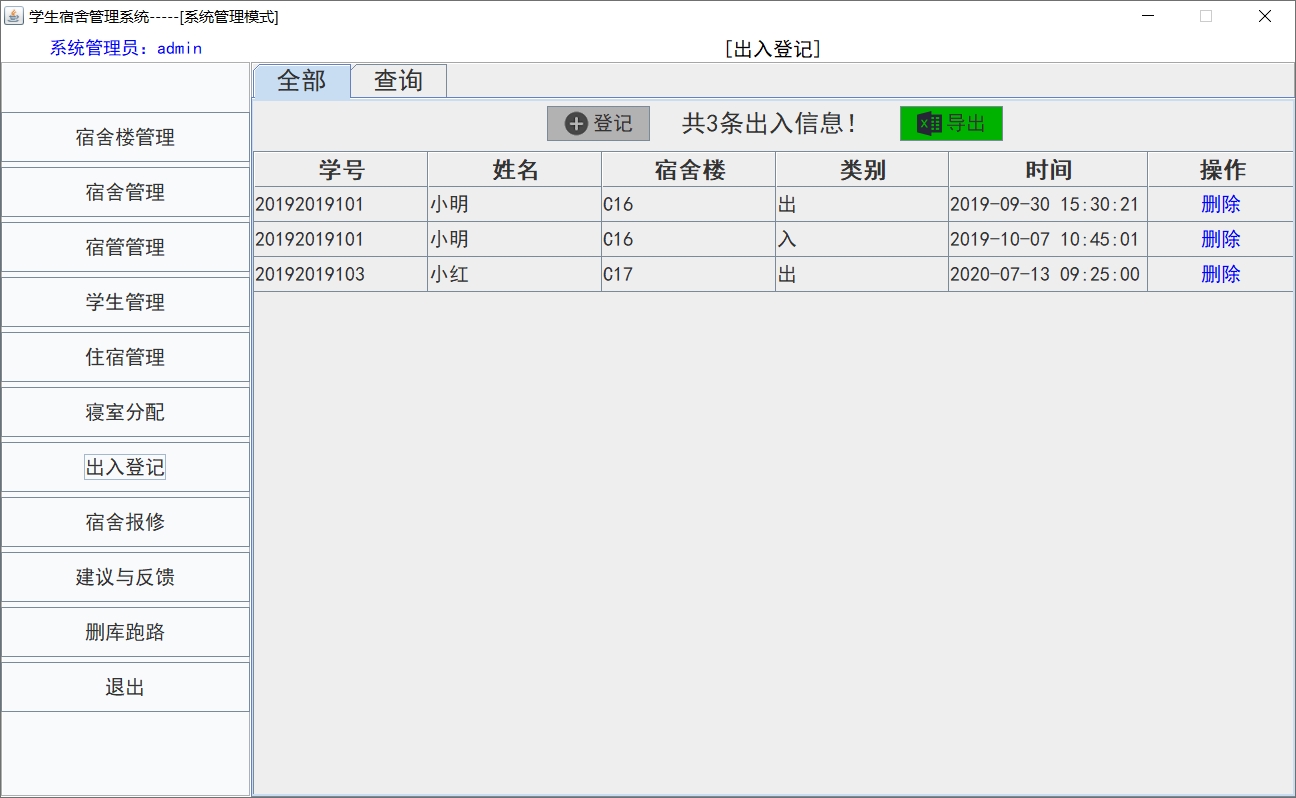The image size is (1296, 798).
Task: Open 学生管理 in the sidebar
Action: pyautogui.click(x=125, y=302)
